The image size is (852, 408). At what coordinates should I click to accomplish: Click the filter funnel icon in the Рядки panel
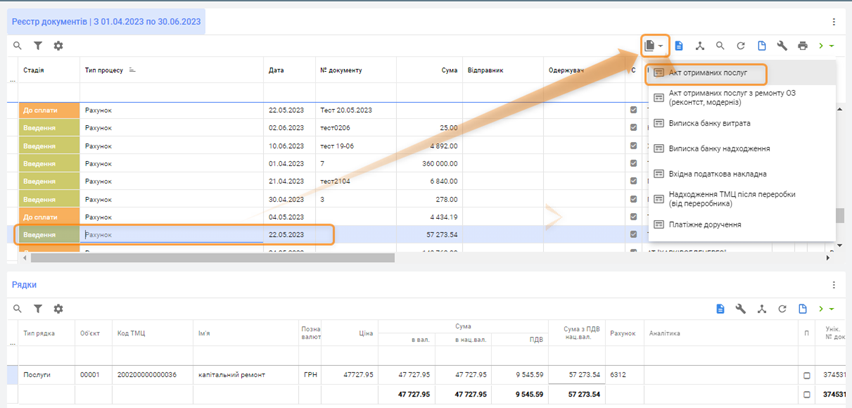point(38,310)
